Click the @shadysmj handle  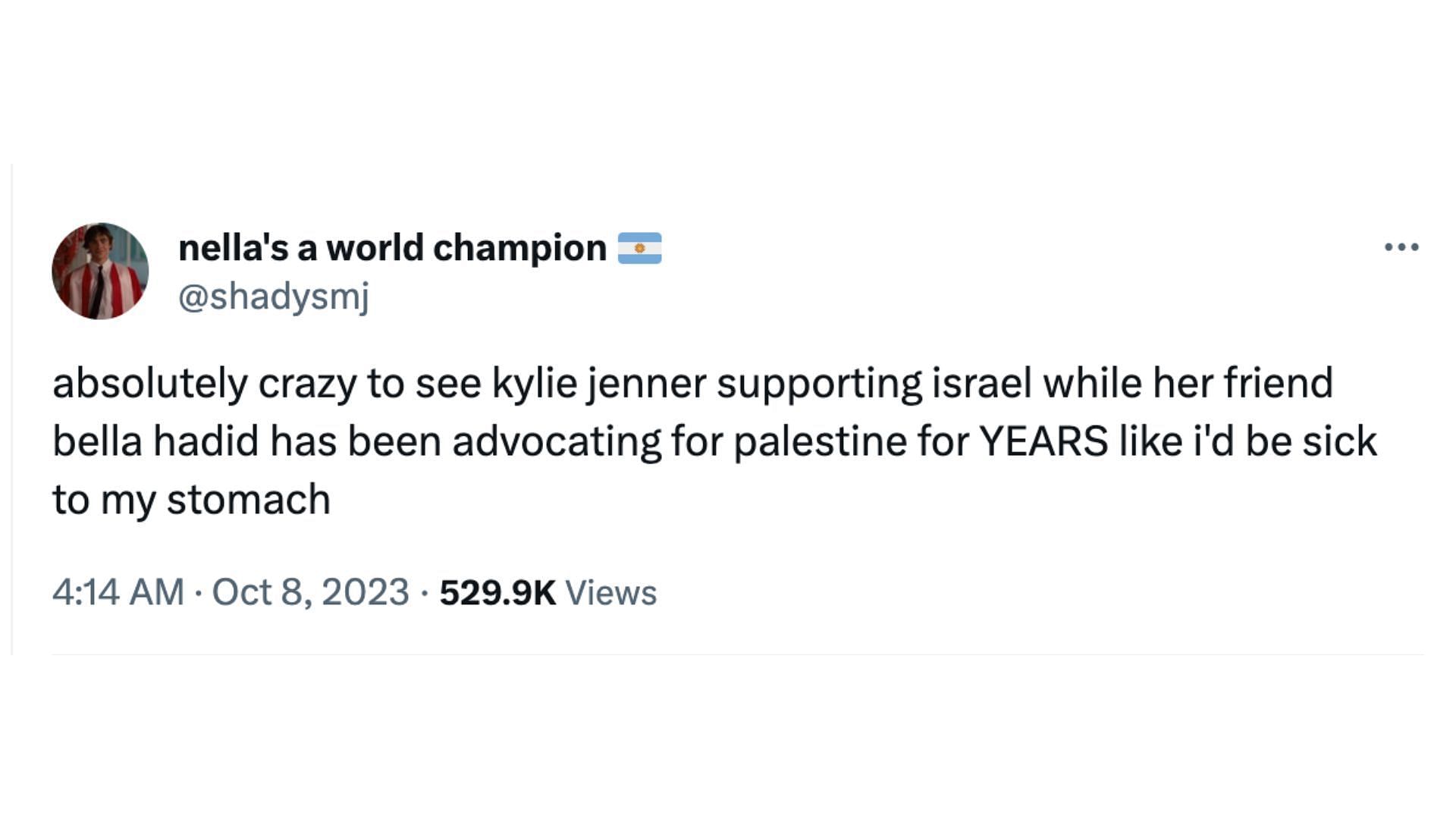[x=273, y=296]
